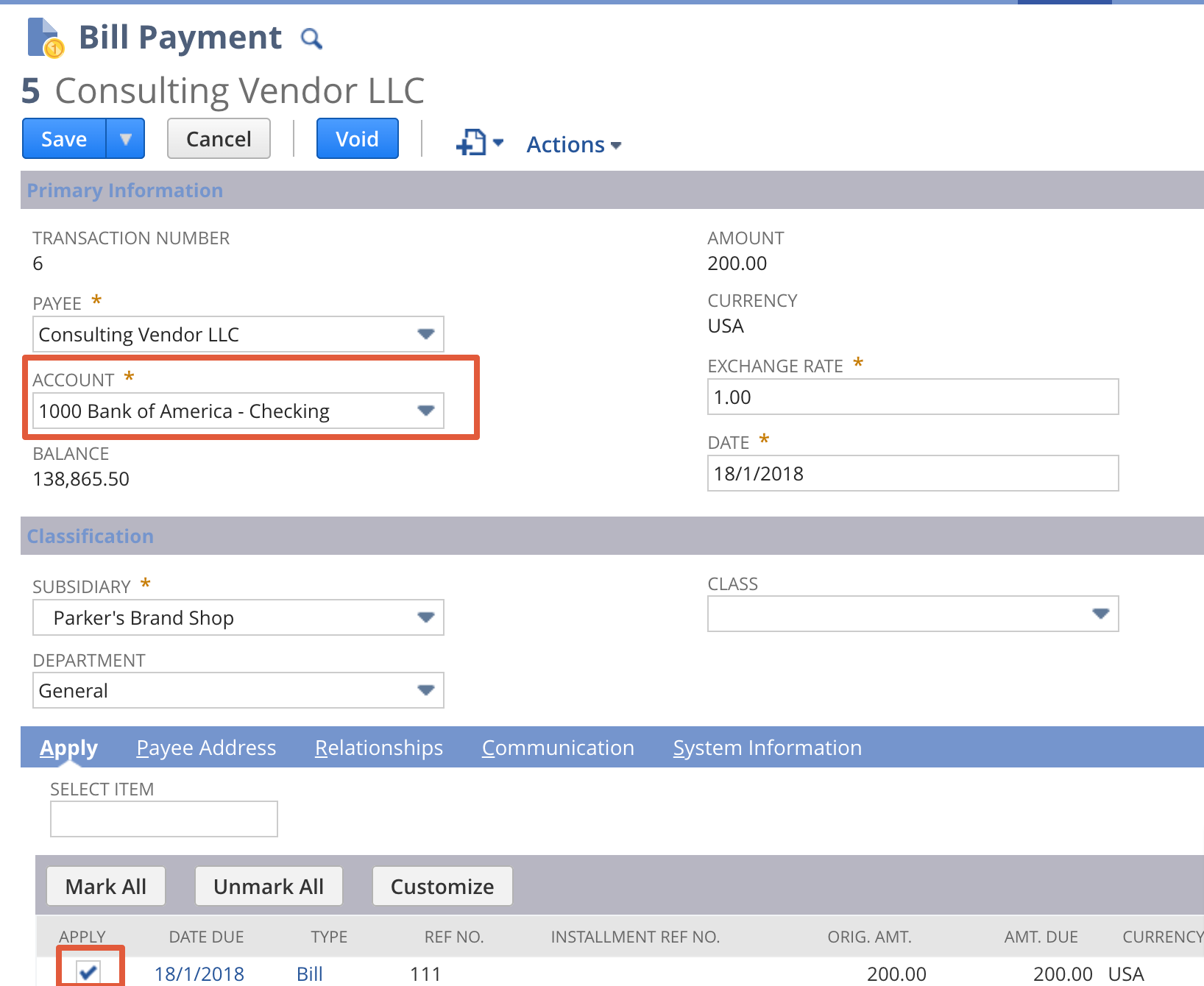Edit the Date field
This screenshot has width=1204, height=986.
[913, 473]
